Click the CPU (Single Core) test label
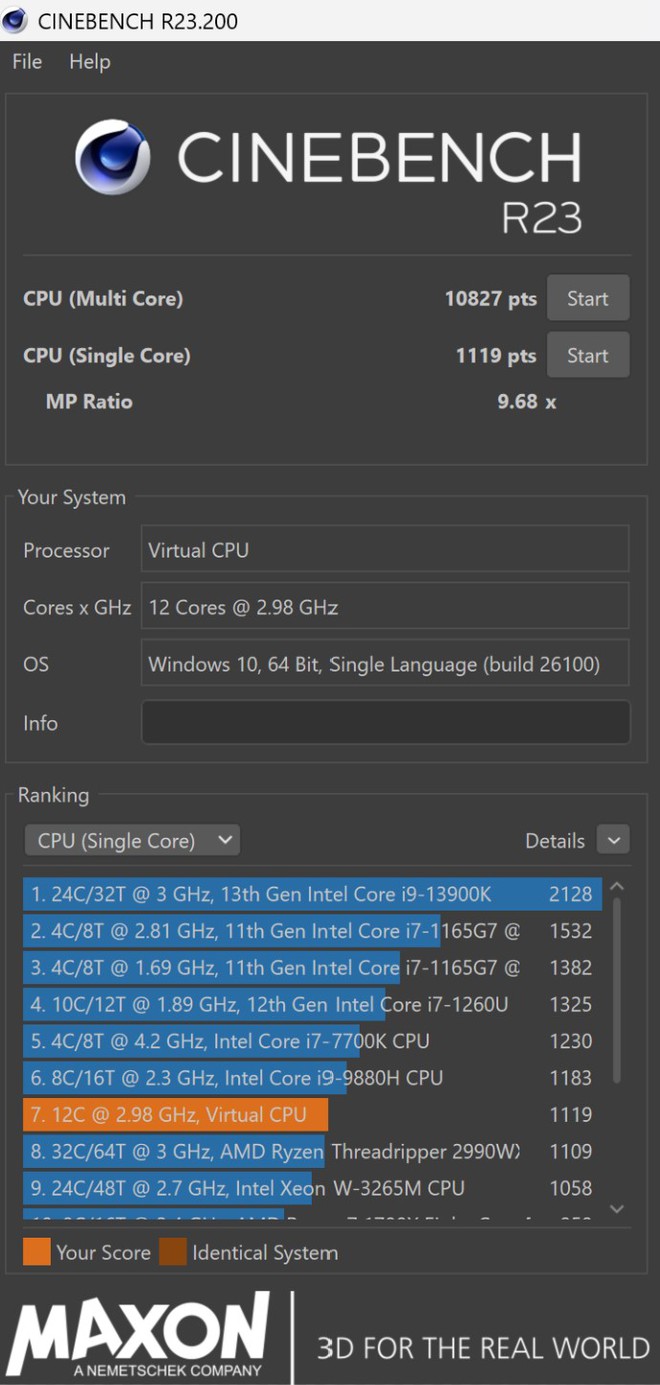 coord(107,355)
